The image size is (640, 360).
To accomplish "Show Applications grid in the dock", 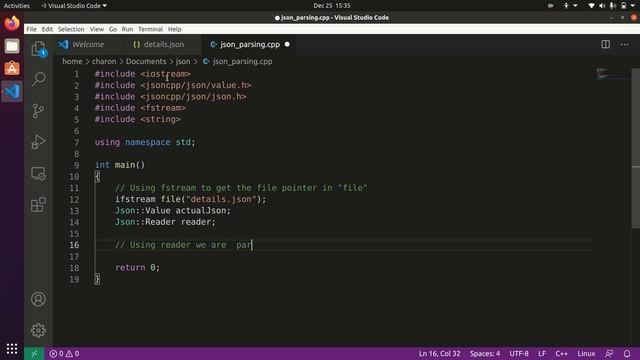I will coord(12,349).
